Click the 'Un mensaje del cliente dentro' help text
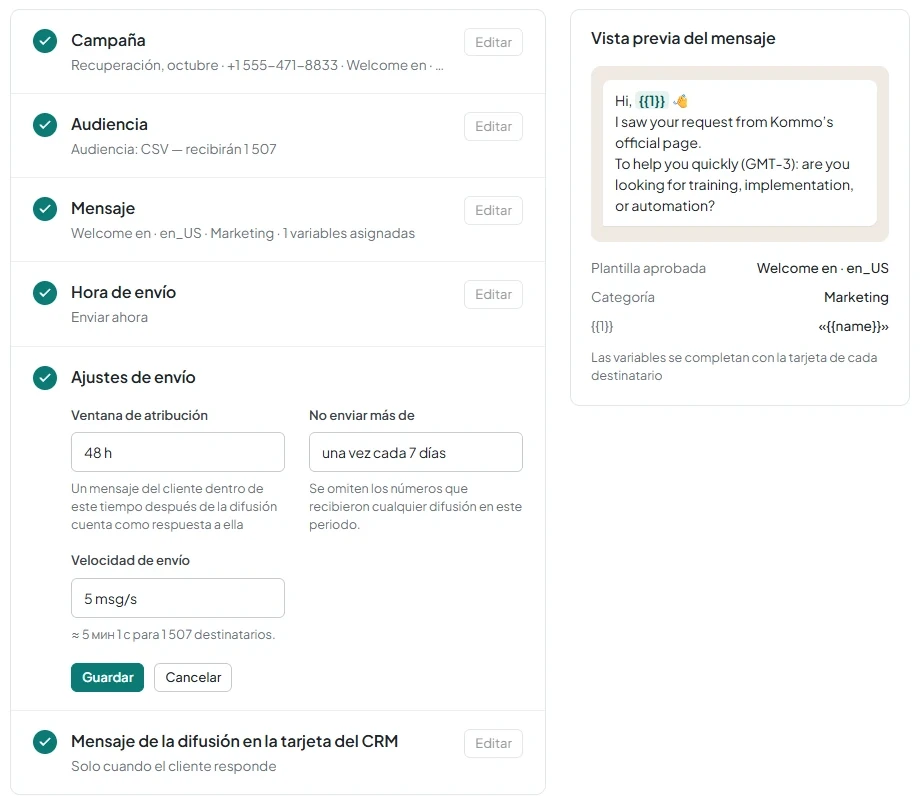The height and width of the screenshot is (796, 920). point(174,506)
